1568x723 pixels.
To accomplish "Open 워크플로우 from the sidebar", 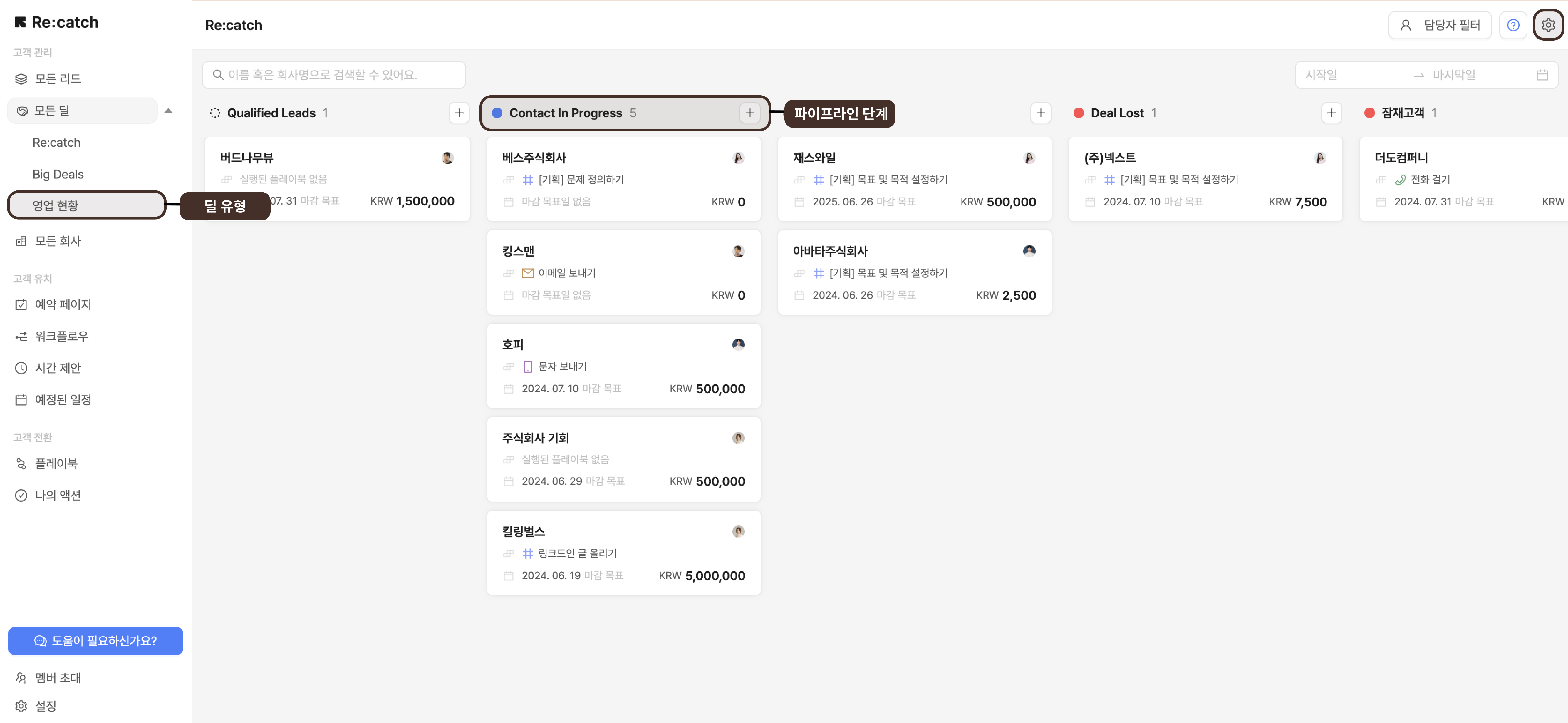I will 61,336.
